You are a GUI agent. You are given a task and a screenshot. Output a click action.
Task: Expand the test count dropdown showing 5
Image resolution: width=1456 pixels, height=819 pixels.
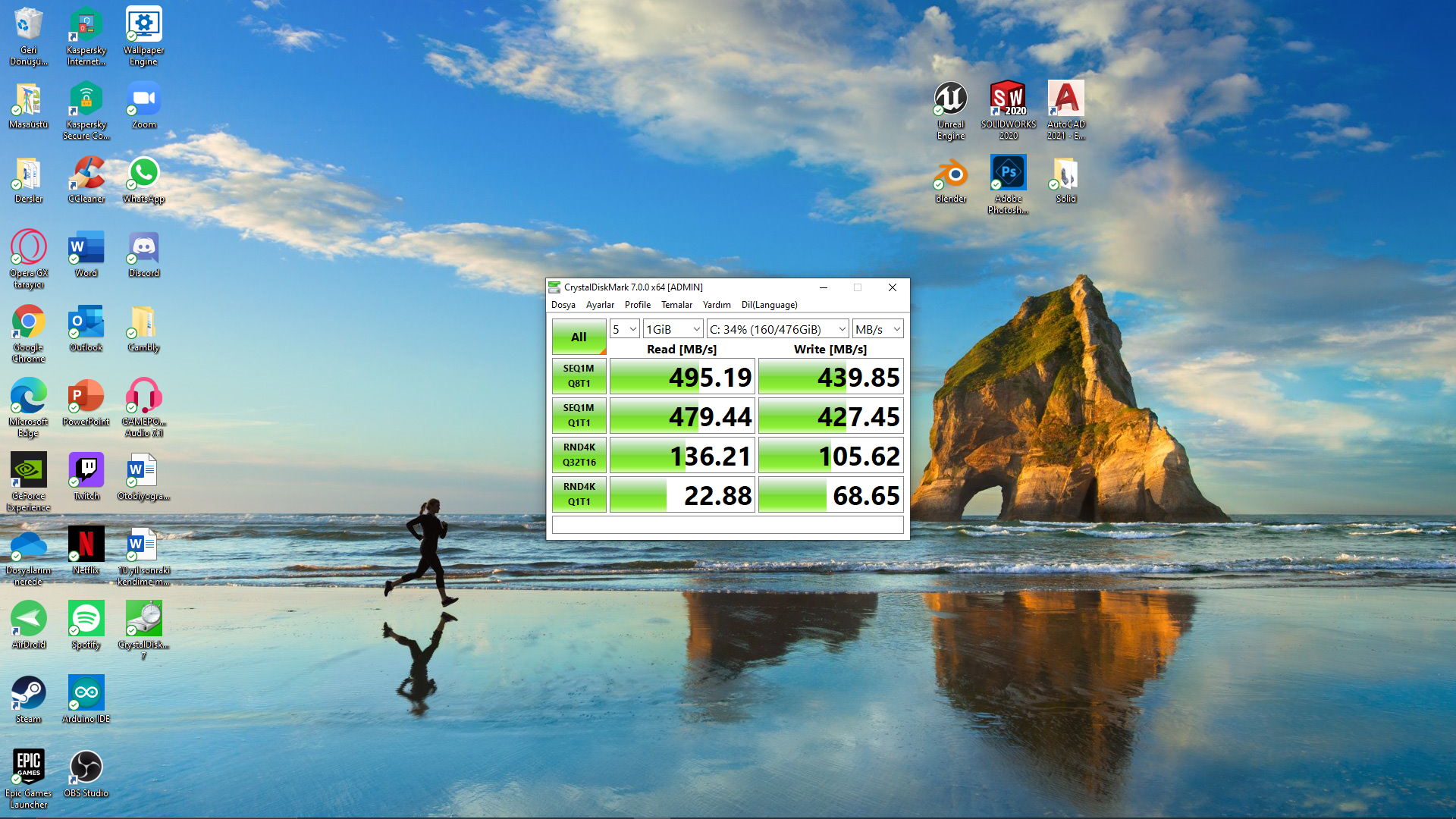coord(624,329)
